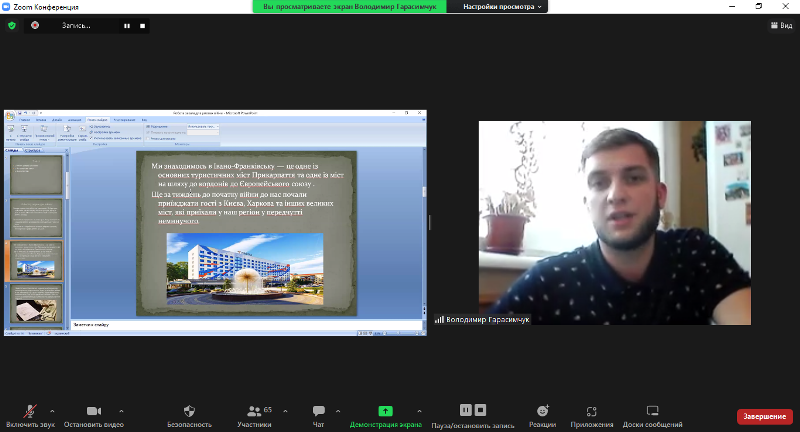The width and height of the screenshot is (800, 432).
Task: Click record narration option in ribbon
Action: [x=100, y=126]
